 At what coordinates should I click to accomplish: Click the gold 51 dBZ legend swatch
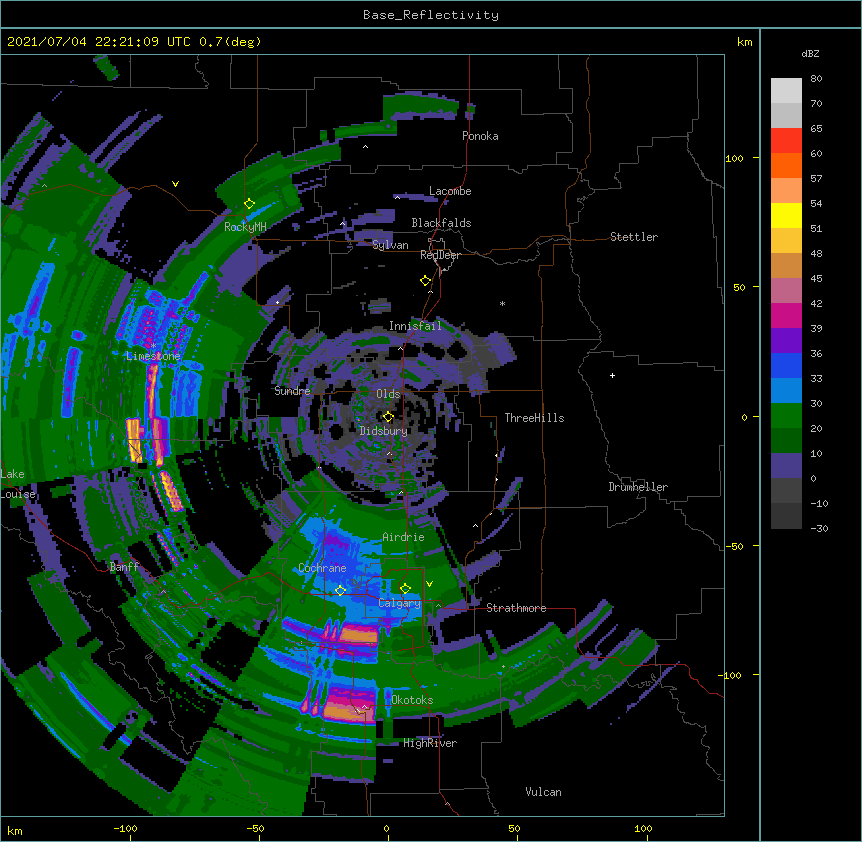click(786, 240)
